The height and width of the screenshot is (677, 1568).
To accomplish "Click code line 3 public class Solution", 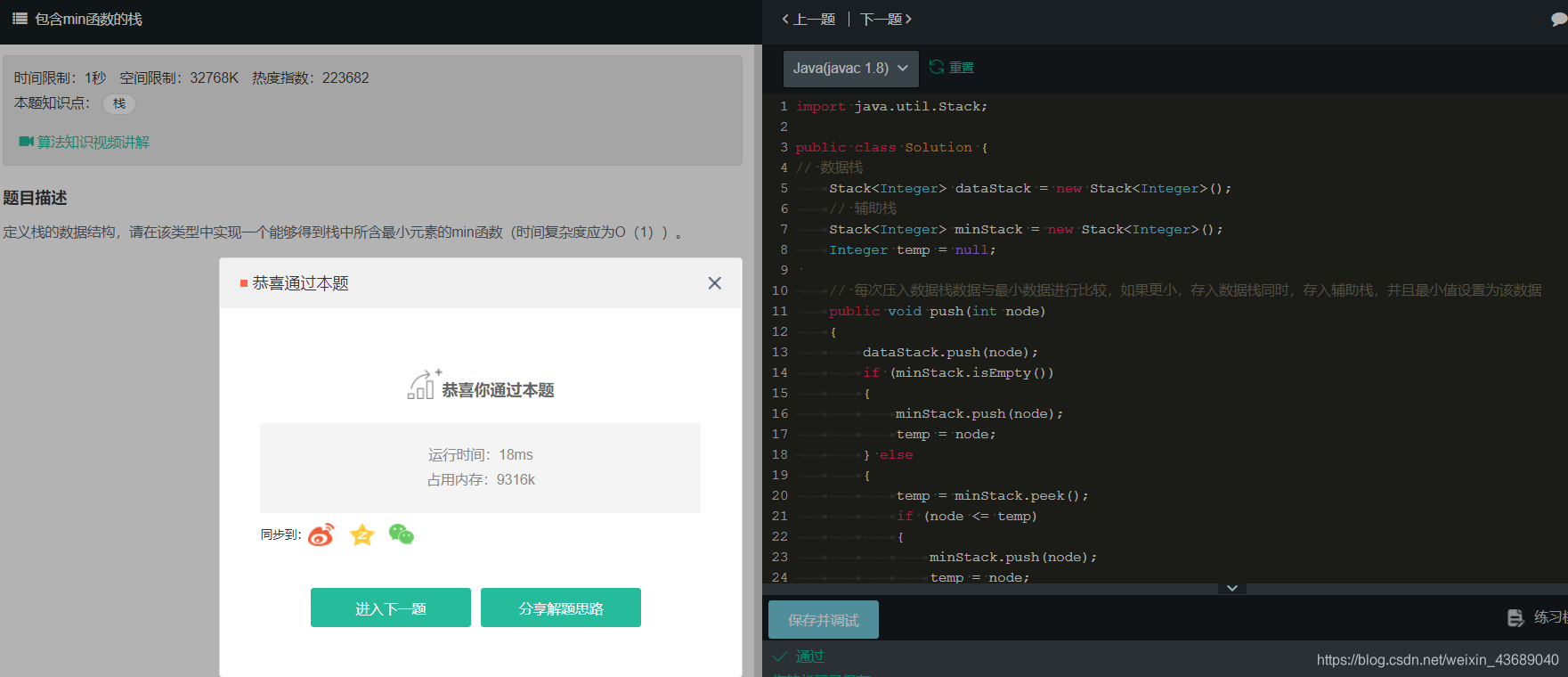I will pos(891,147).
